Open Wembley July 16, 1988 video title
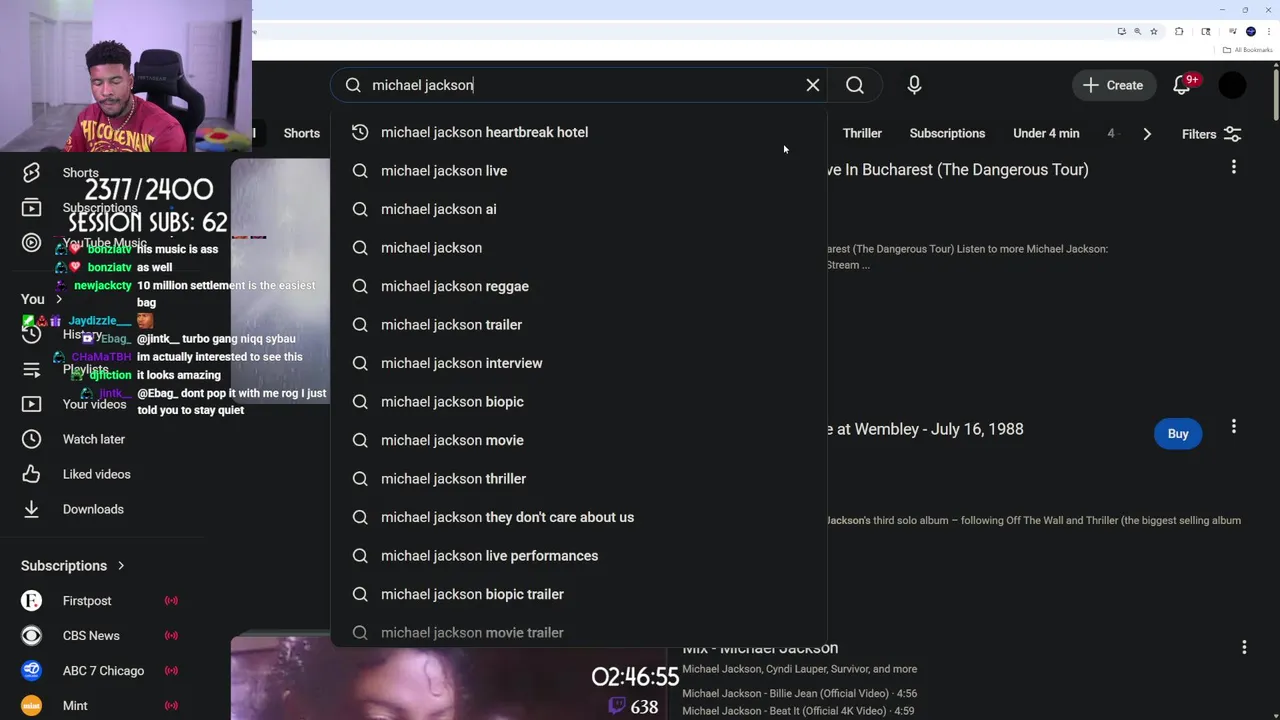1280x720 pixels. point(925,429)
